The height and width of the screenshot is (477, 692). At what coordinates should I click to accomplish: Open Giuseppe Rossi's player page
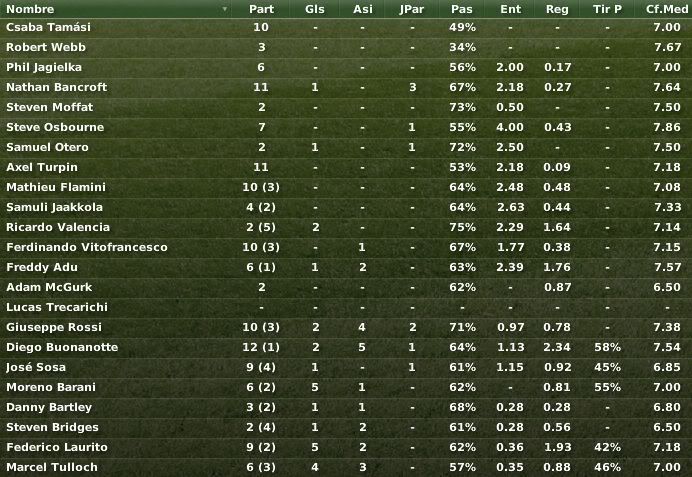coord(54,327)
